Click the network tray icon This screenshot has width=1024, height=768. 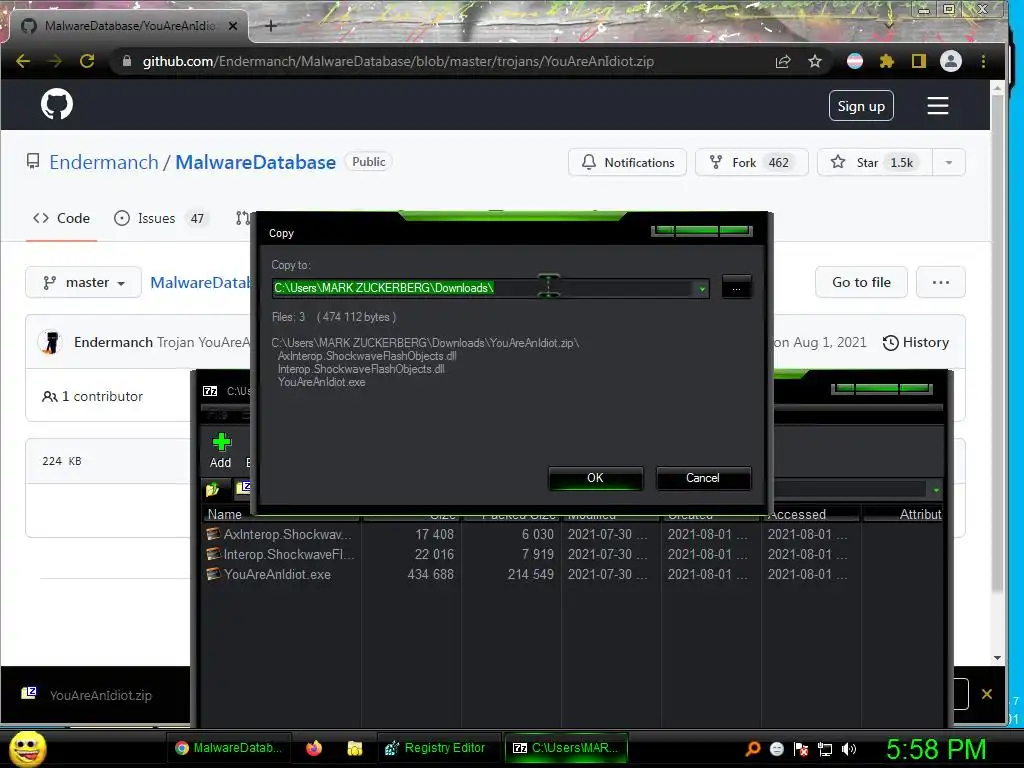(825, 749)
